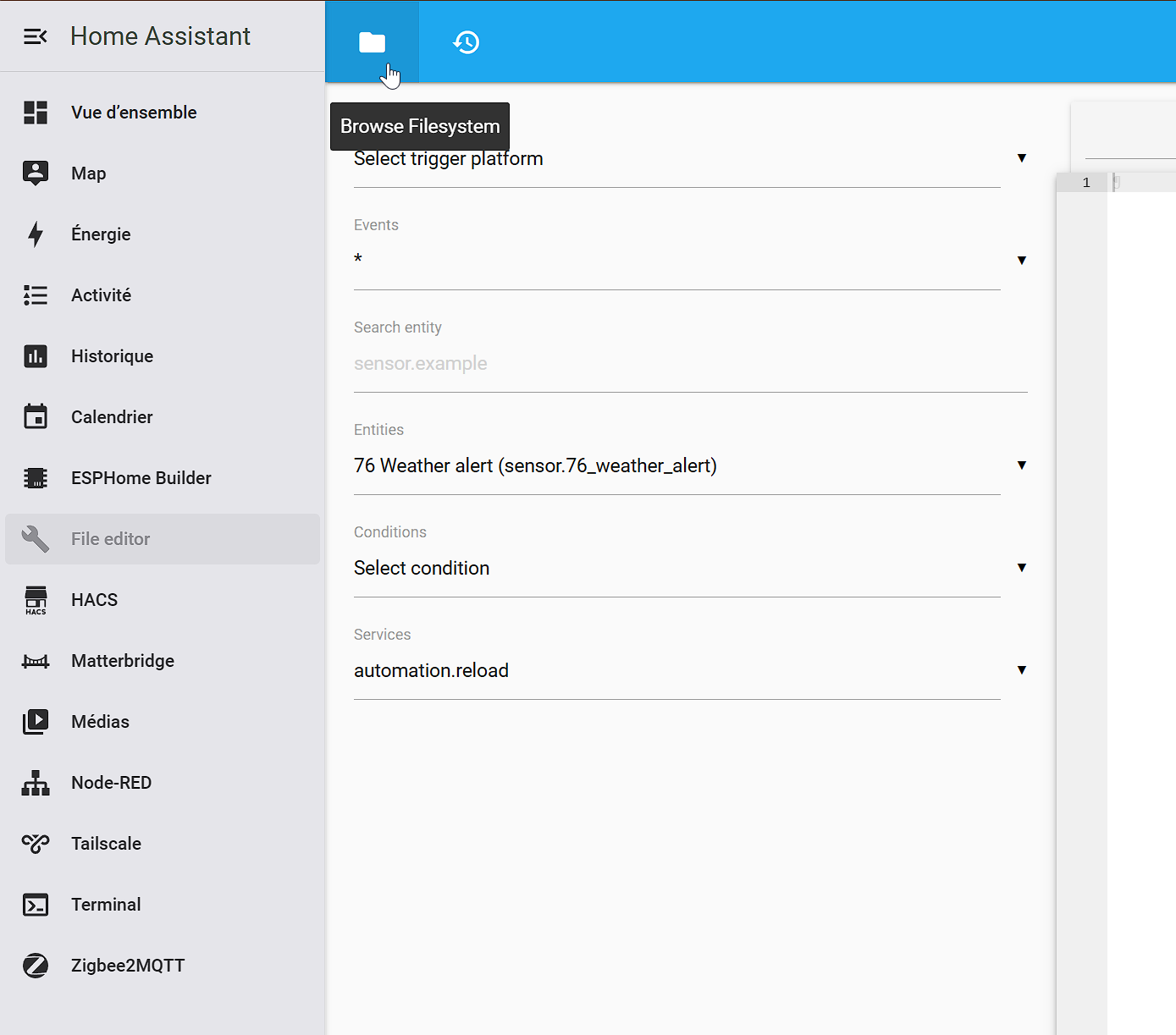Click the Terminal console icon
Viewport: 1176px width, 1035px height.
click(36, 905)
